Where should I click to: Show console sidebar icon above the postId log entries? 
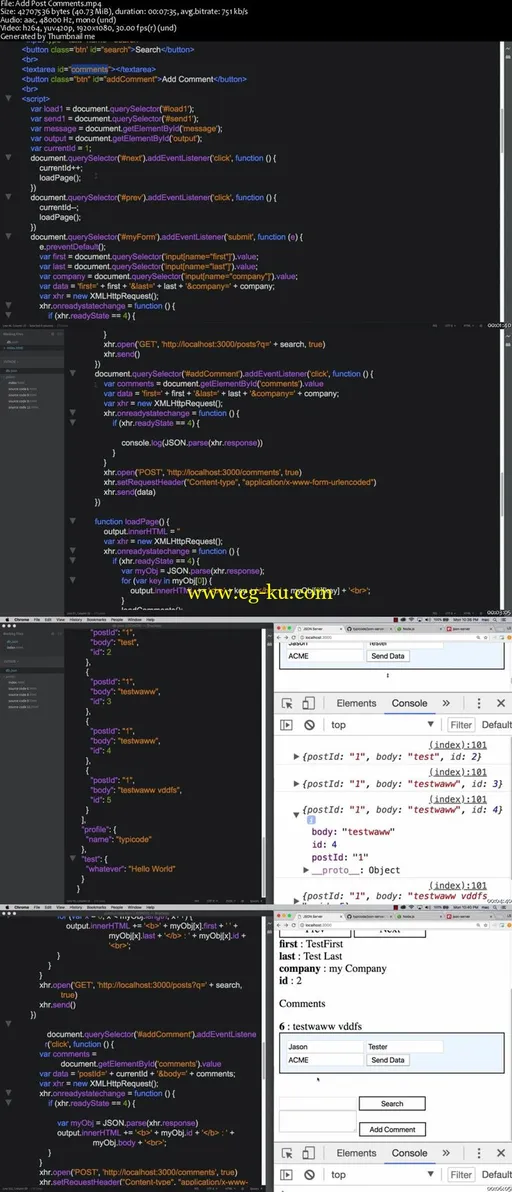[286, 724]
